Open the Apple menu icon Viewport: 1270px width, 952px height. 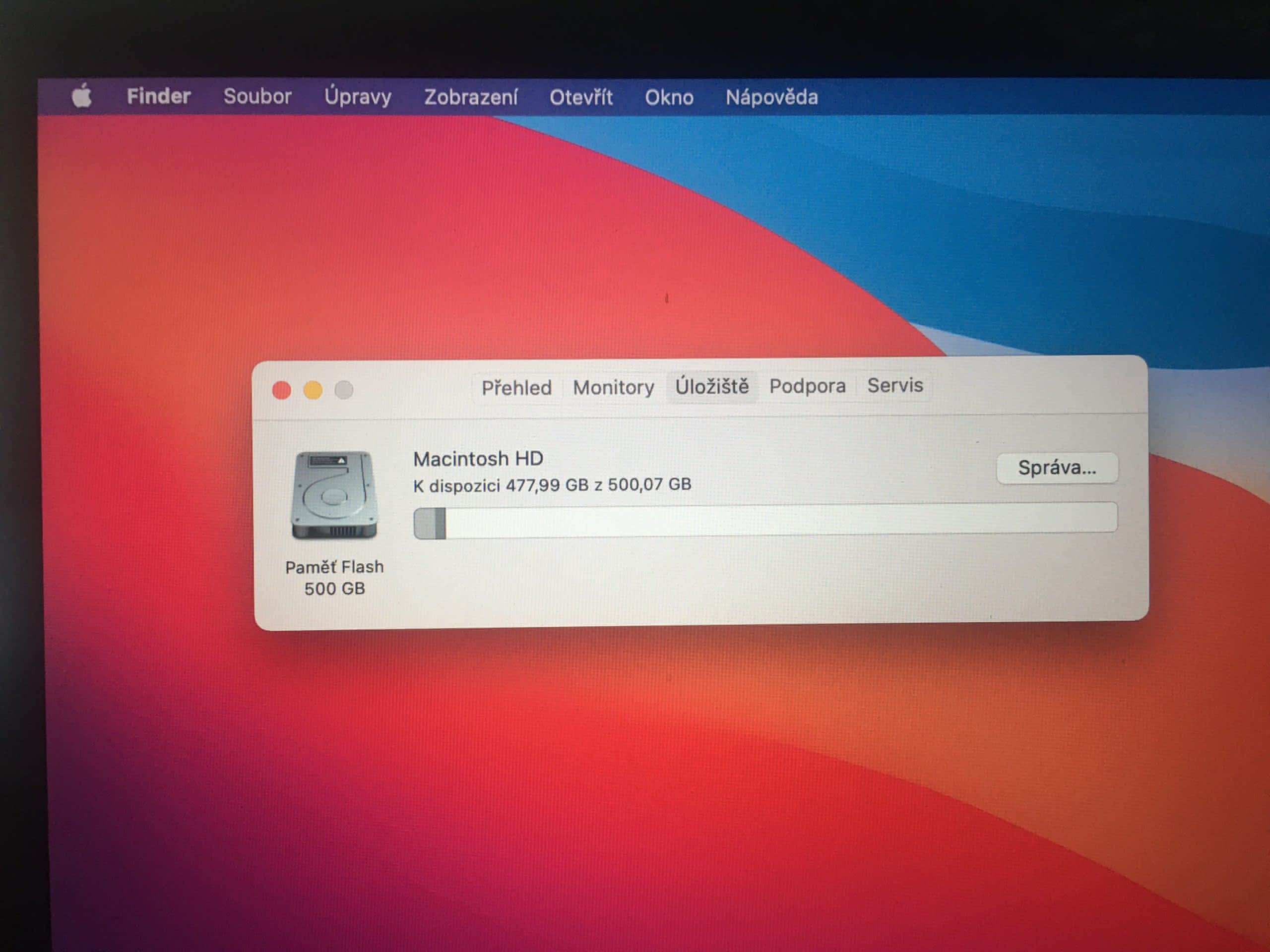81,96
